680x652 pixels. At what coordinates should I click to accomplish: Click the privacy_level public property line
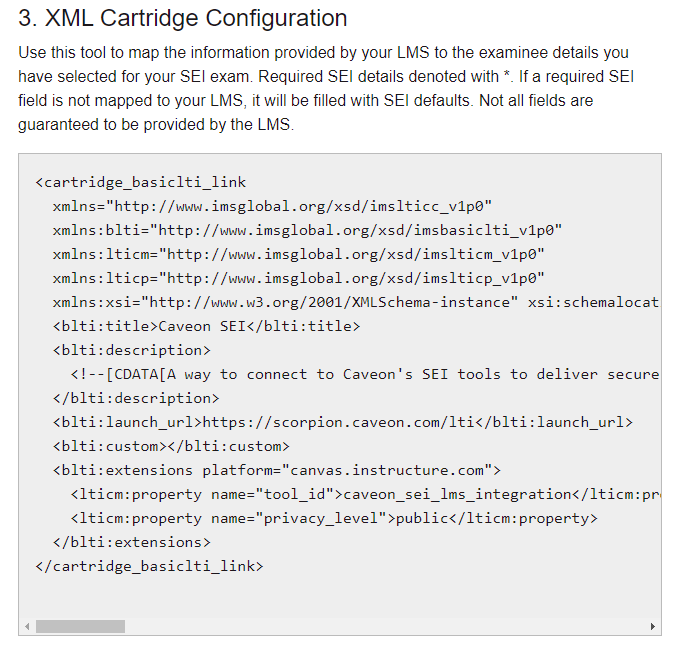pyautogui.click(x=334, y=518)
